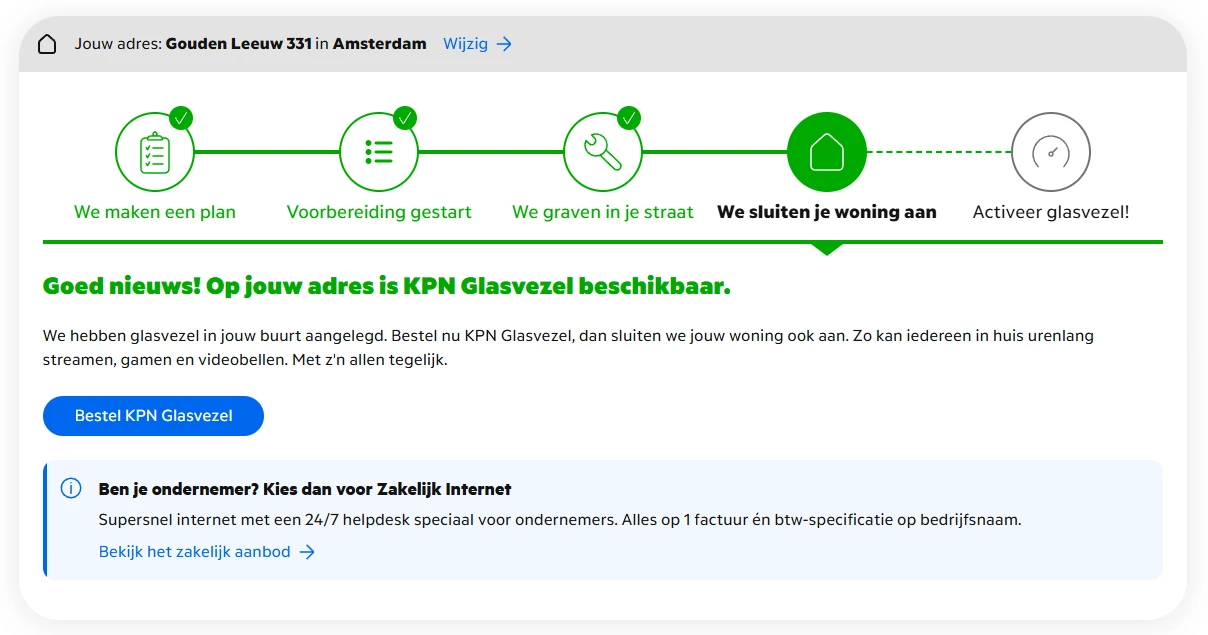The image size is (1208, 635).
Task: Click checkmark badge on preparation step
Action: pyautogui.click(x=405, y=118)
